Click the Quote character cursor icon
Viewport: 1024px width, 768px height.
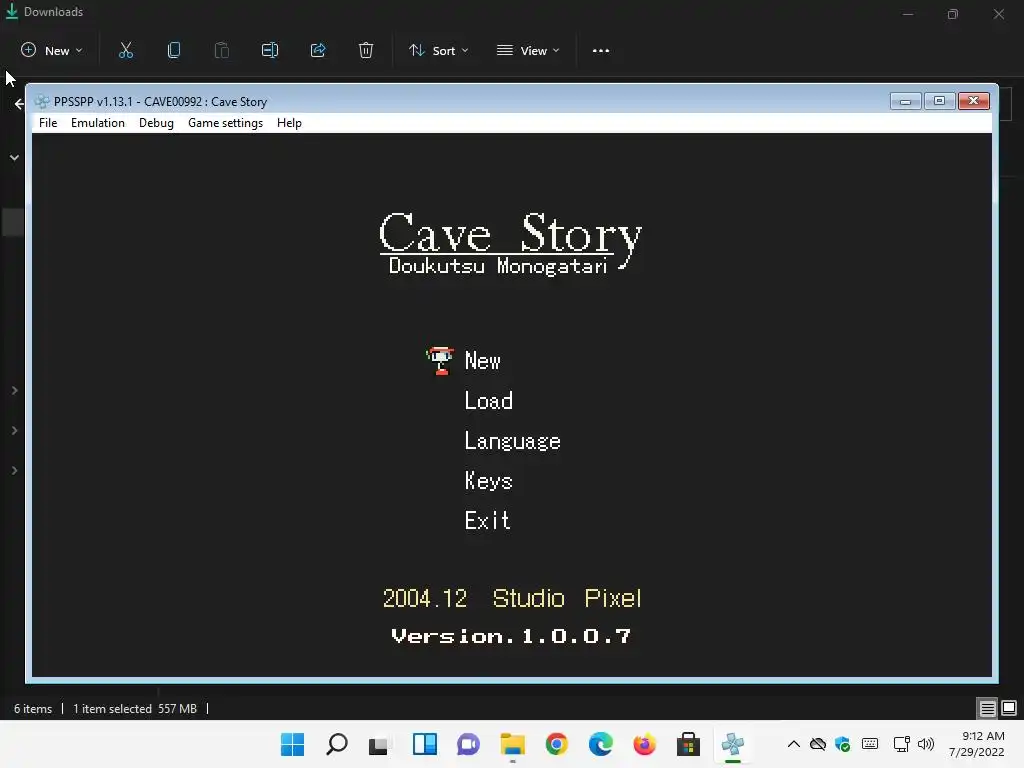(440, 360)
